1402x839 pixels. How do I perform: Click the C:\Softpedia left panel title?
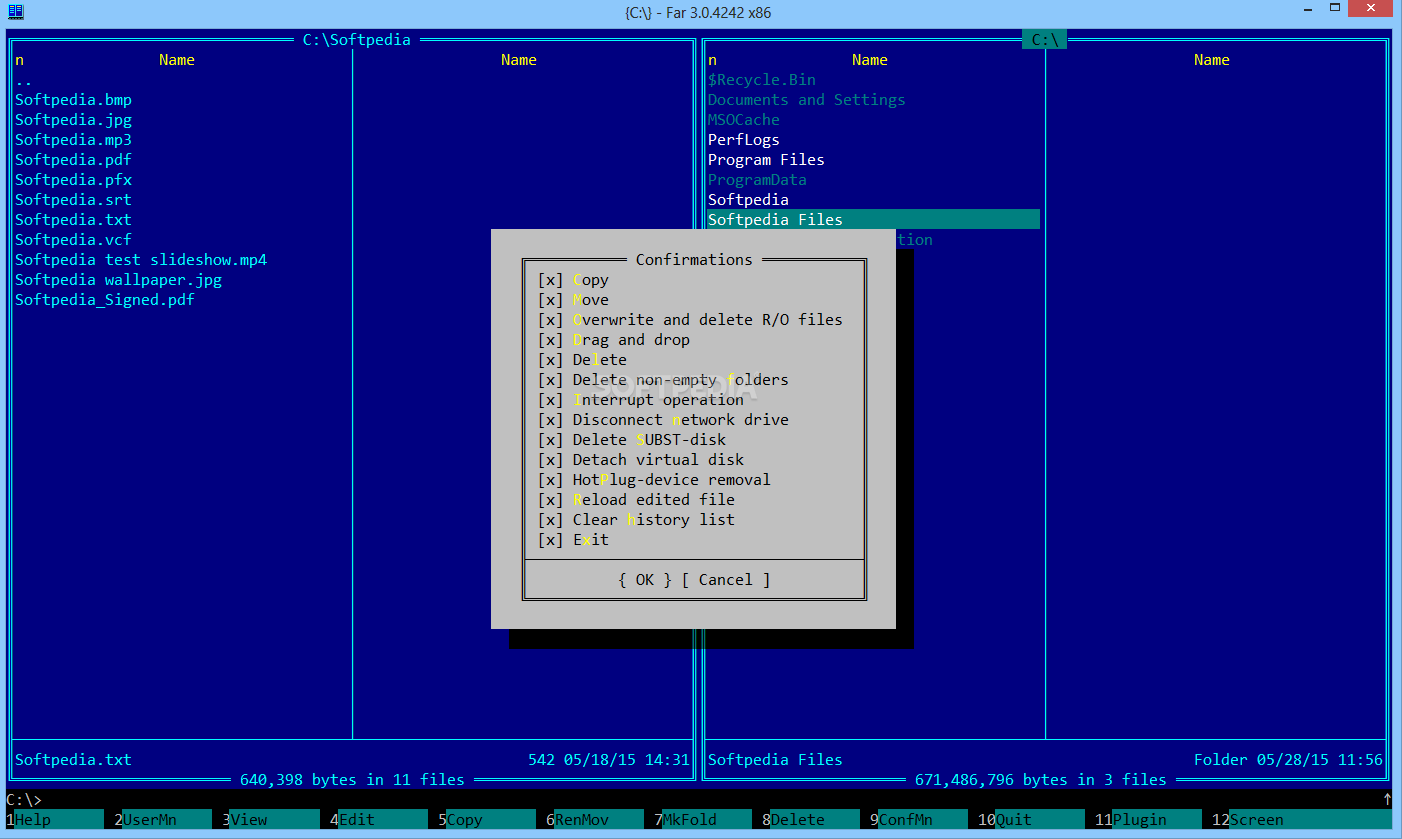357,40
